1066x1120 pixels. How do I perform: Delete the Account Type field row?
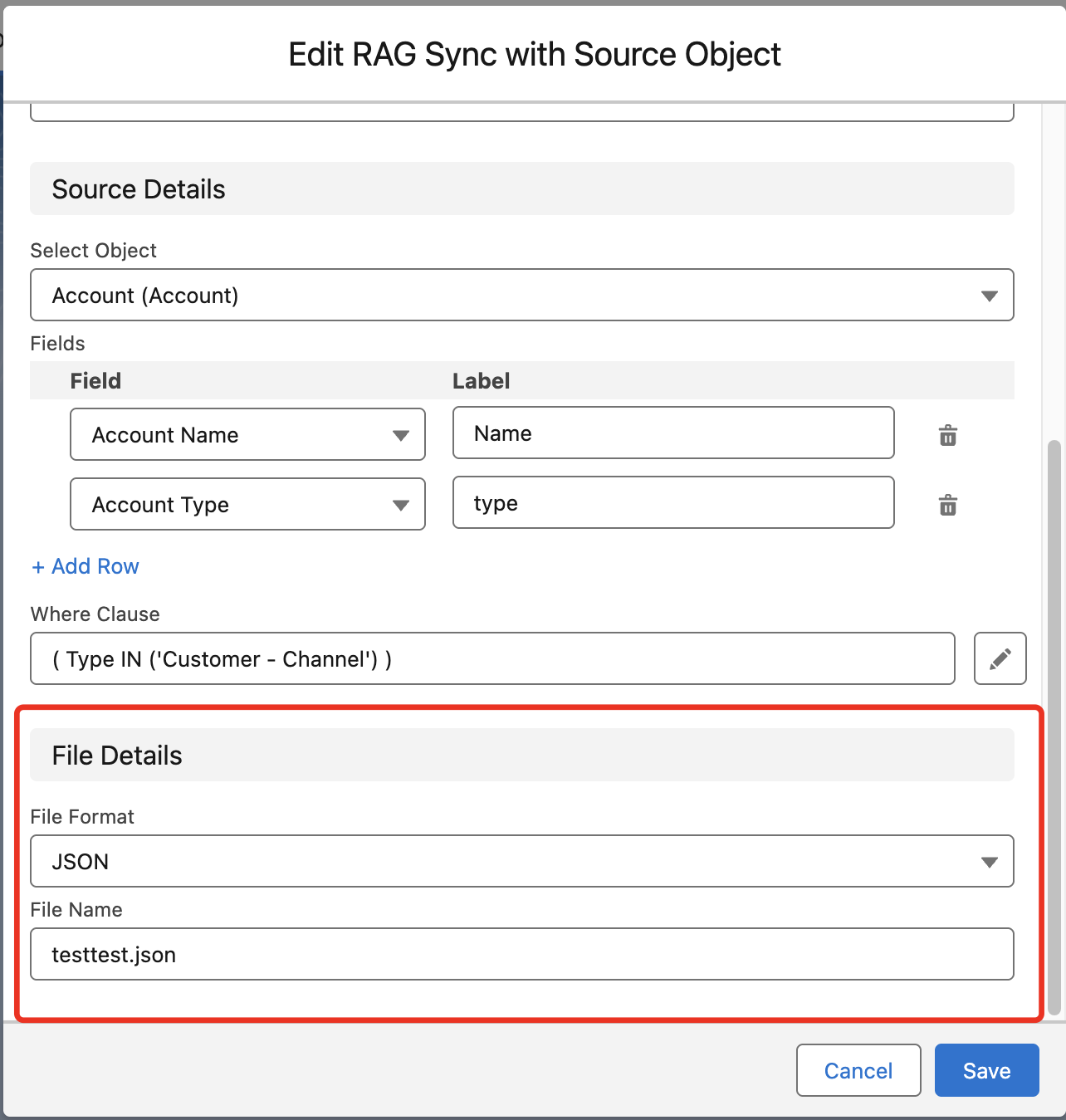coord(947,505)
